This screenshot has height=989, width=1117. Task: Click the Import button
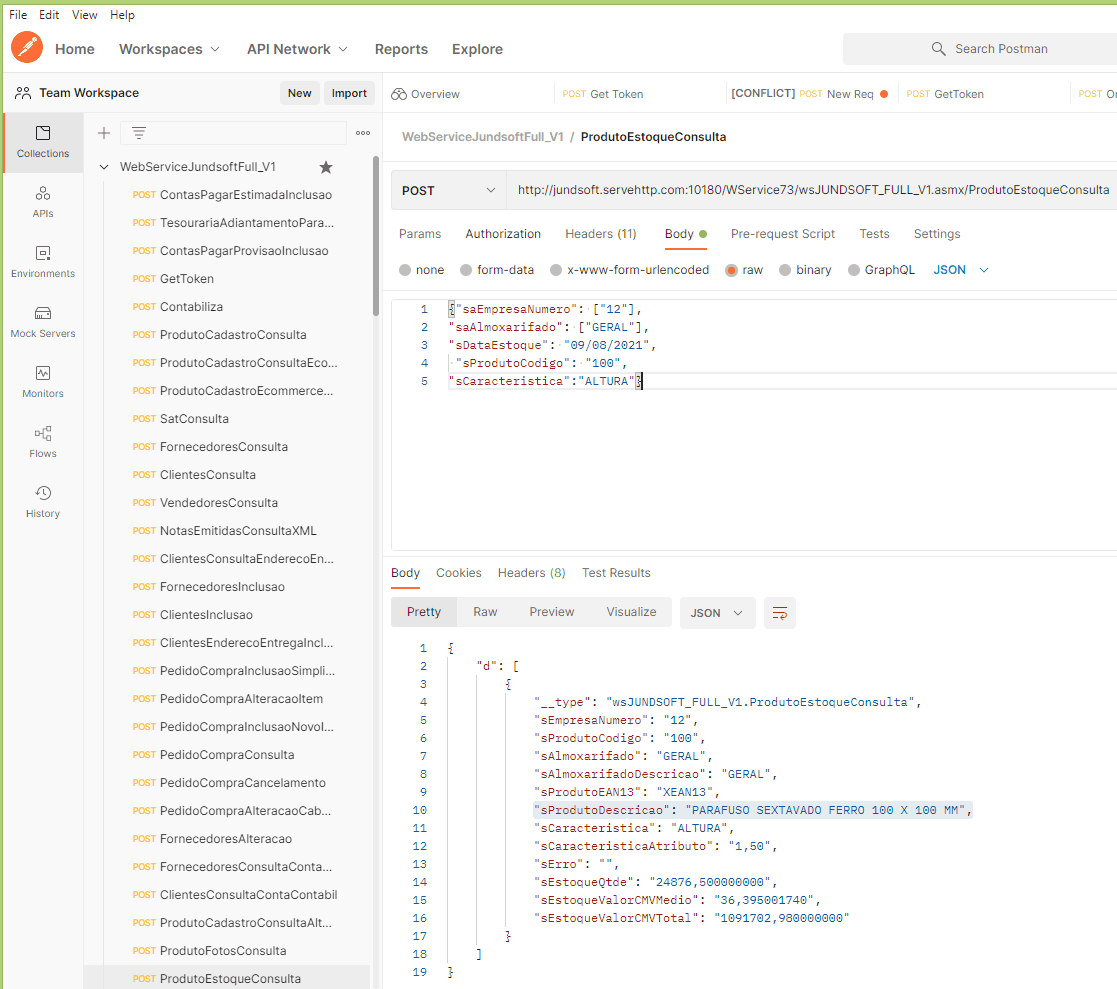click(349, 93)
